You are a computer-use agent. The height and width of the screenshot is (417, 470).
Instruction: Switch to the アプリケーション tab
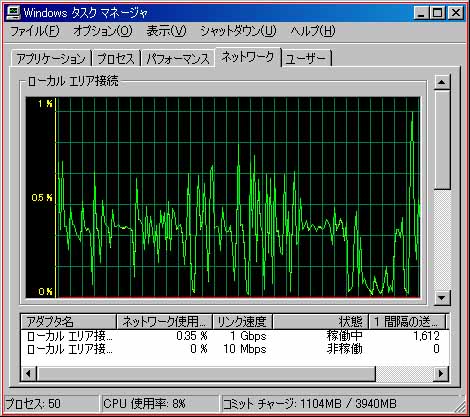[51, 59]
